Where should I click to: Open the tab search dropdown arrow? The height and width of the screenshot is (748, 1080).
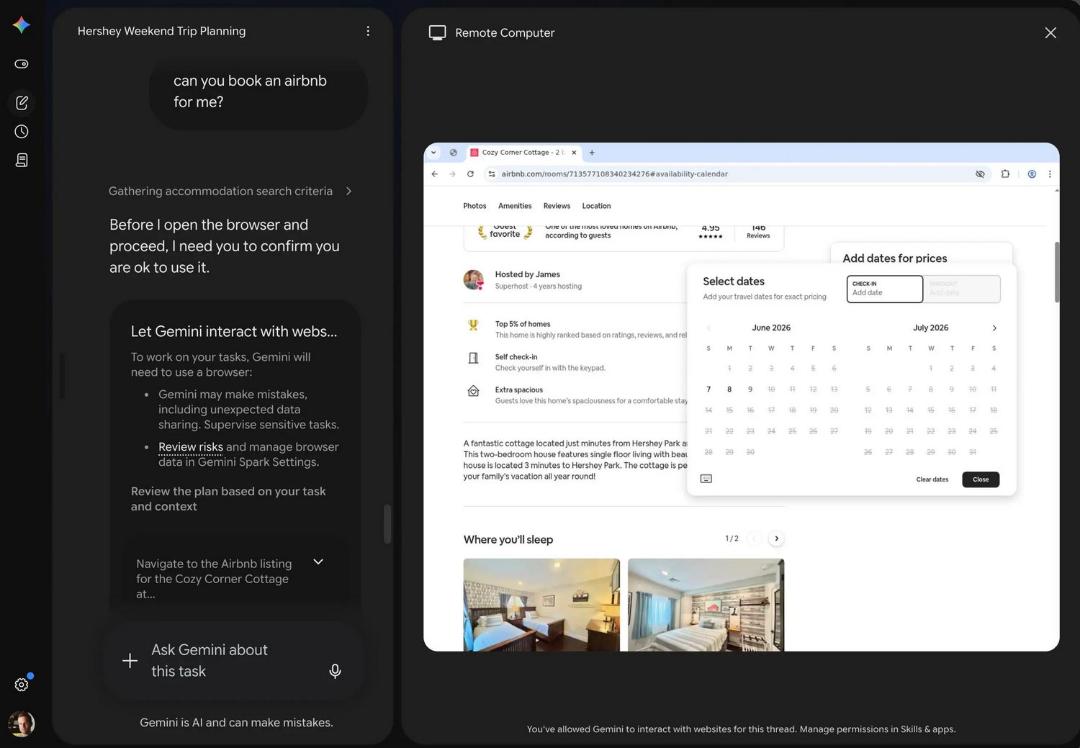tap(434, 152)
